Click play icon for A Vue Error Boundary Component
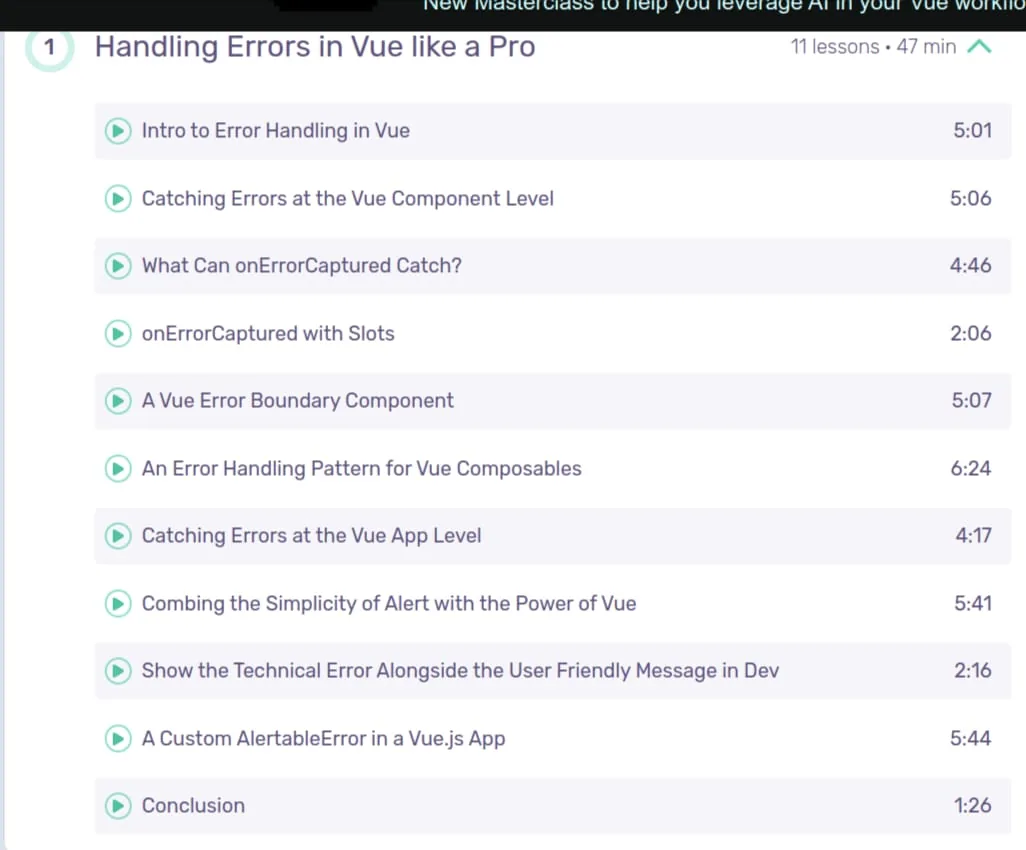 118,400
